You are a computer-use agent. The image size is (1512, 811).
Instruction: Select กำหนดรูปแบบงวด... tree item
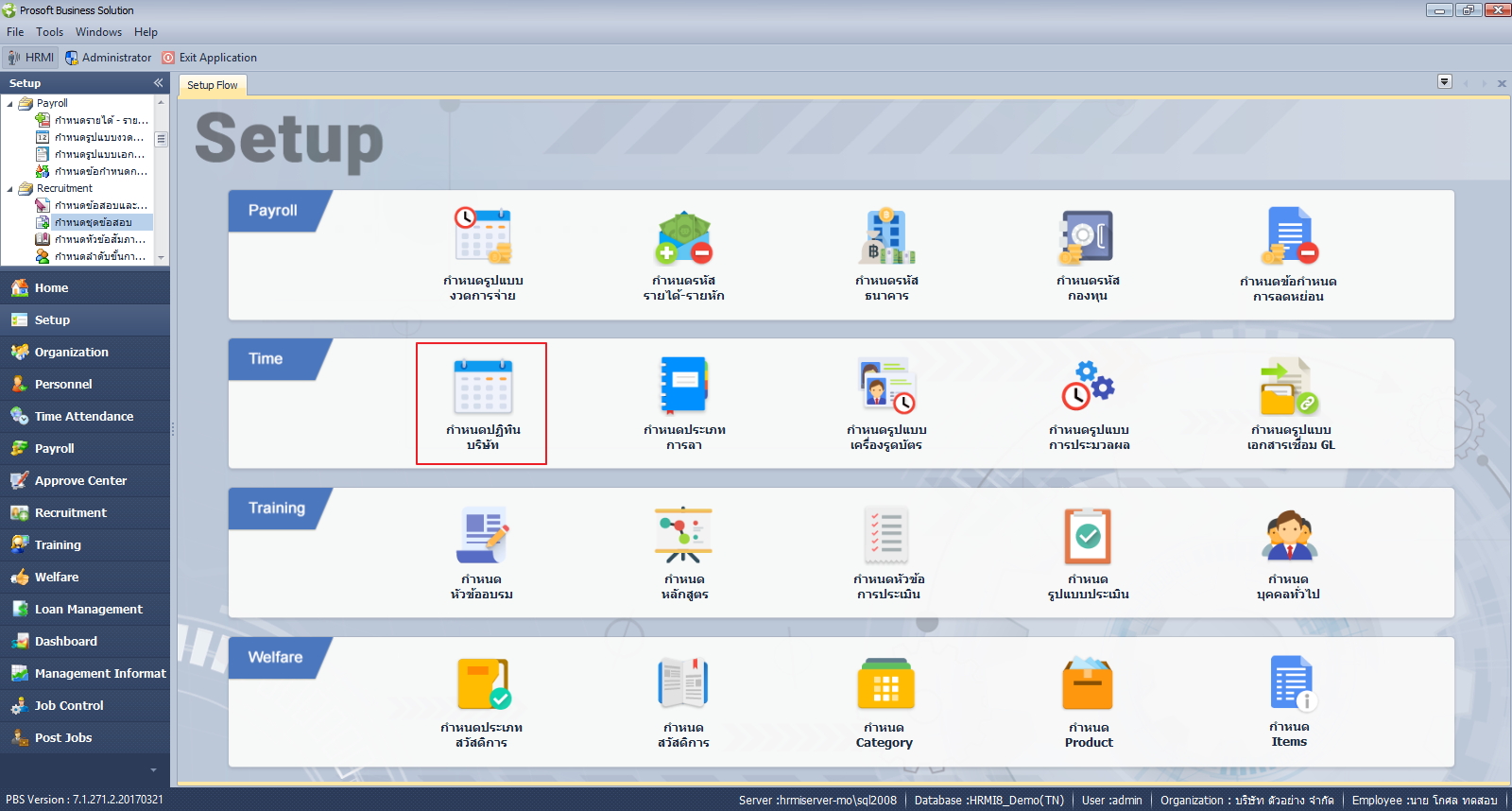click(x=91, y=137)
